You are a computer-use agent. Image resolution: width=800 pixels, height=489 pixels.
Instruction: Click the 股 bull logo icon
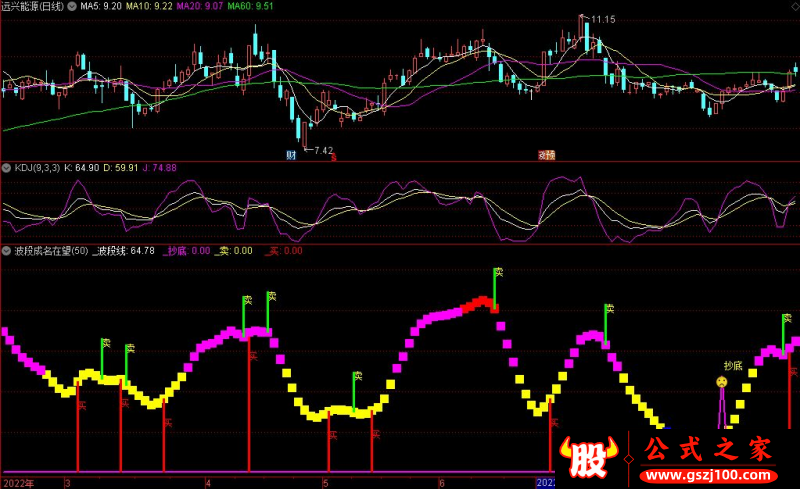(x=588, y=457)
